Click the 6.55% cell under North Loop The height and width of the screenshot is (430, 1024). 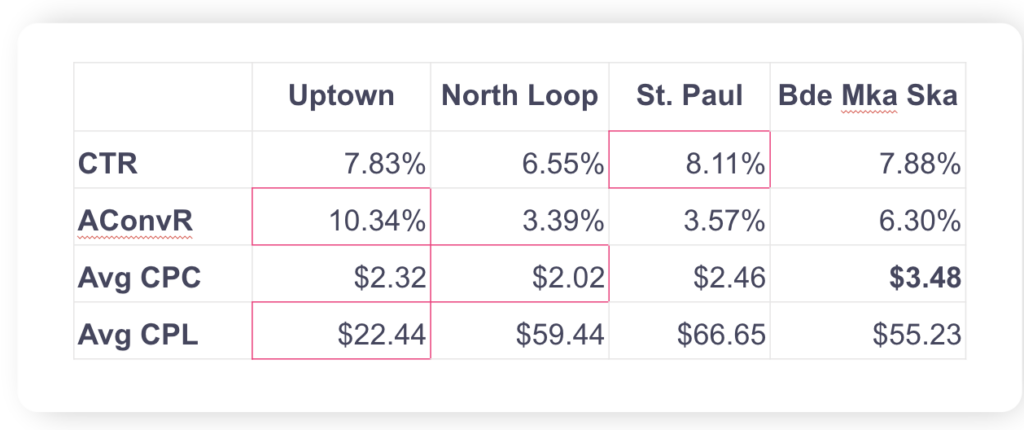[553, 161]
